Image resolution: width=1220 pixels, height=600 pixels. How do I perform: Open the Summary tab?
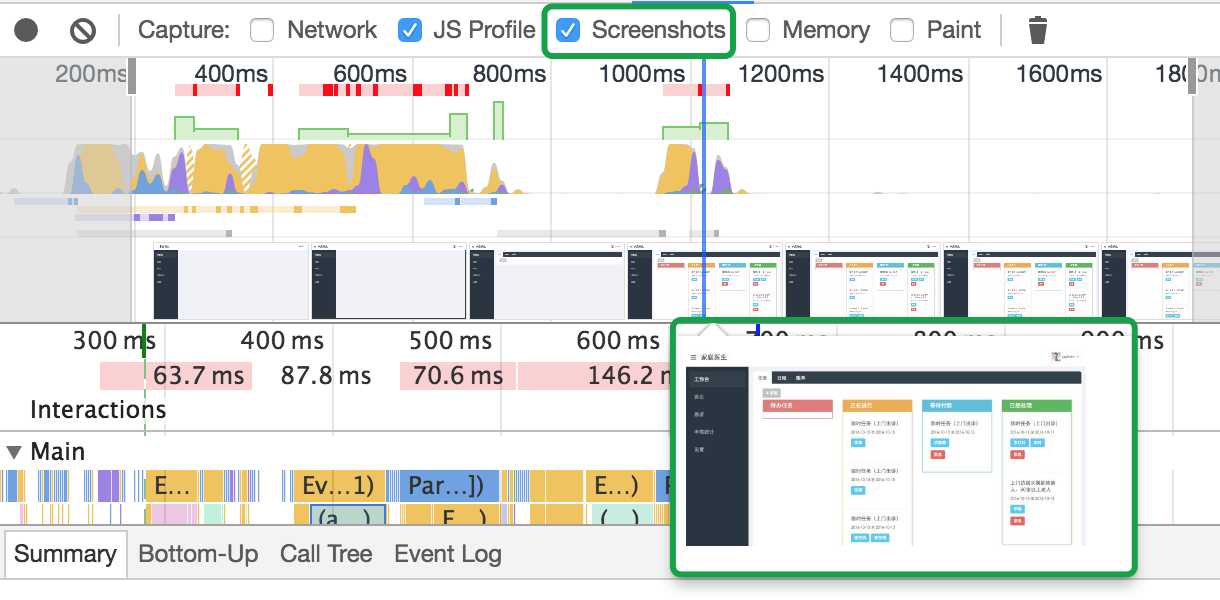coord(65,554)
